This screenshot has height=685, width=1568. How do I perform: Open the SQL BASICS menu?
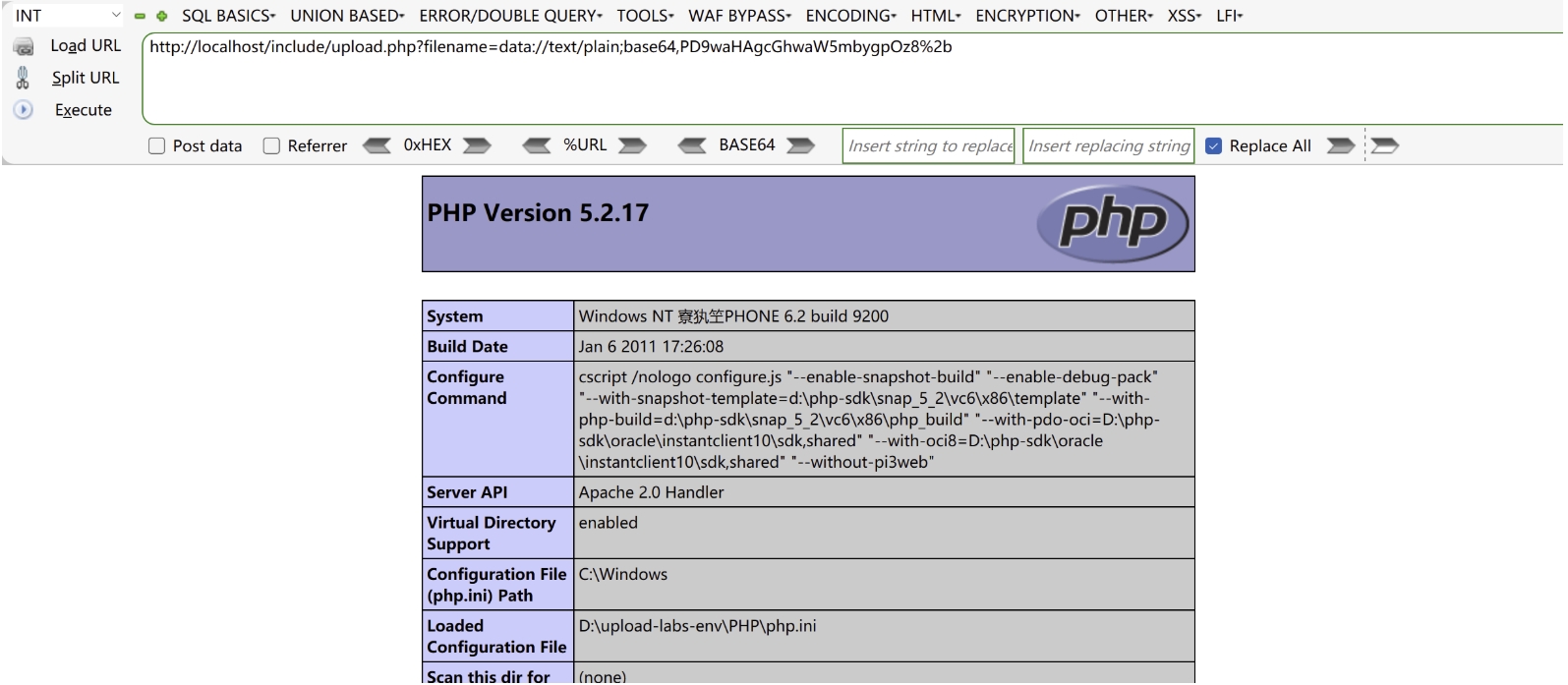pyautogui.click(x=229, y=16)
